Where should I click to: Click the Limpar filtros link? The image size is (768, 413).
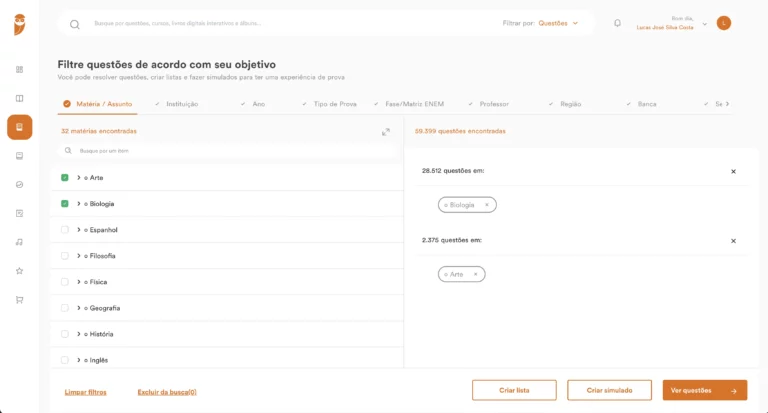[85, 392]
